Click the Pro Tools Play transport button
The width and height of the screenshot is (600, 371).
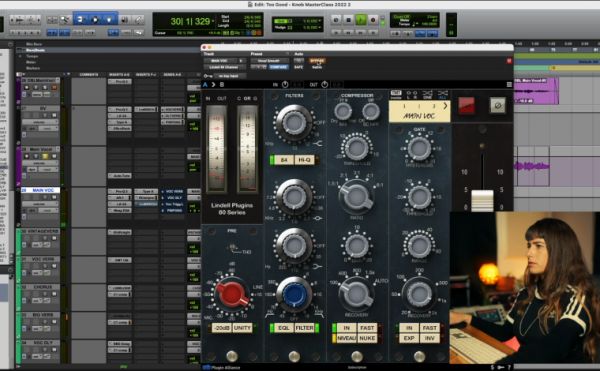tap(360, 20)
